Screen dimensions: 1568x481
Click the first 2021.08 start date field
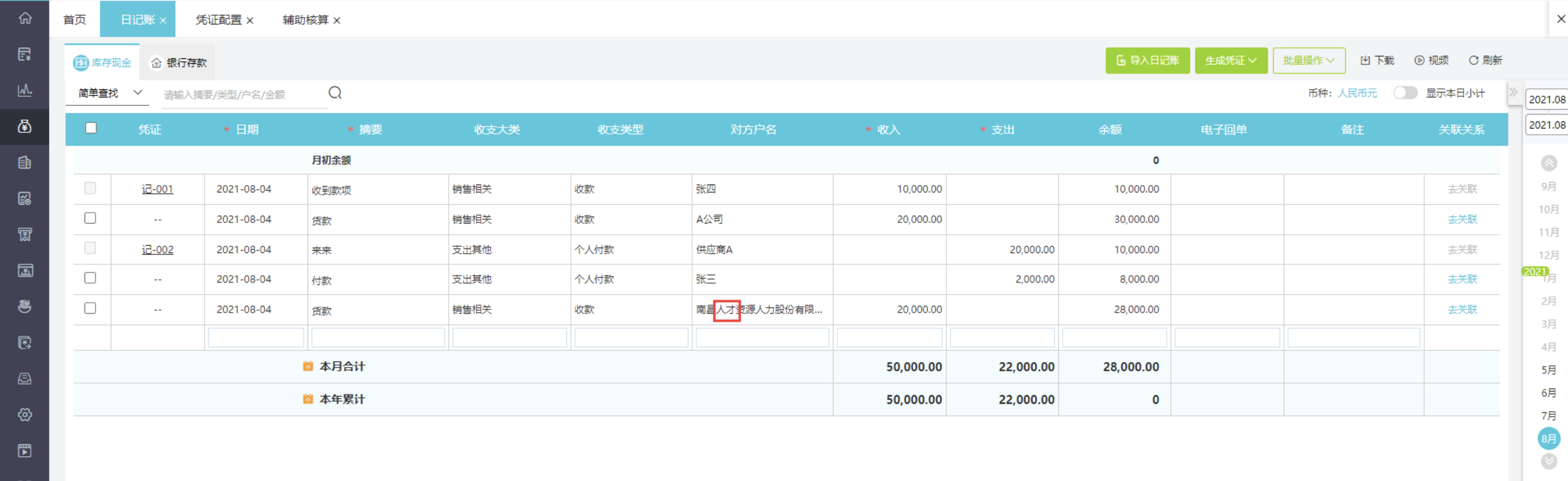point(1547,99)
